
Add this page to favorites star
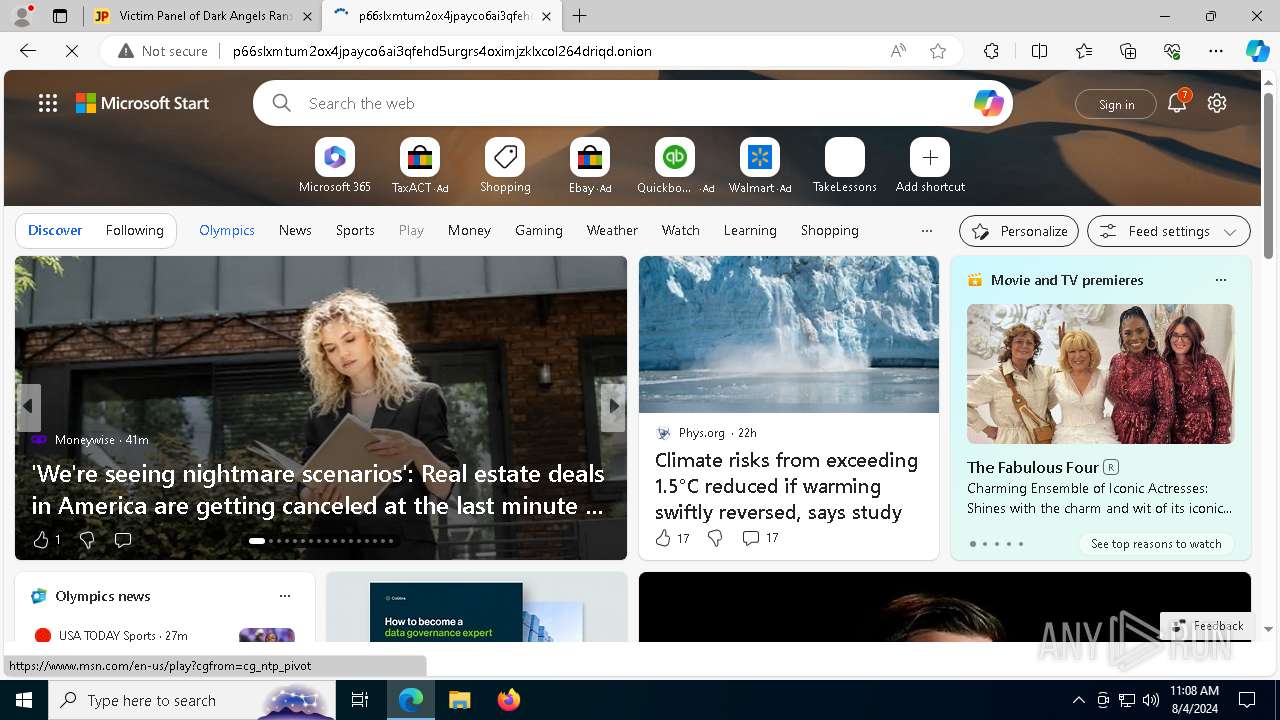point(938,51)
